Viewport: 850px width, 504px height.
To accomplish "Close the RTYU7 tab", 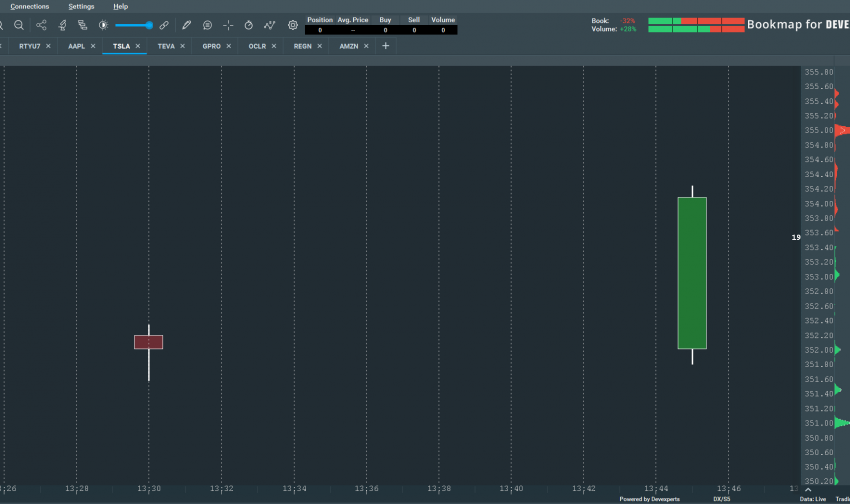I will [48, 46].
